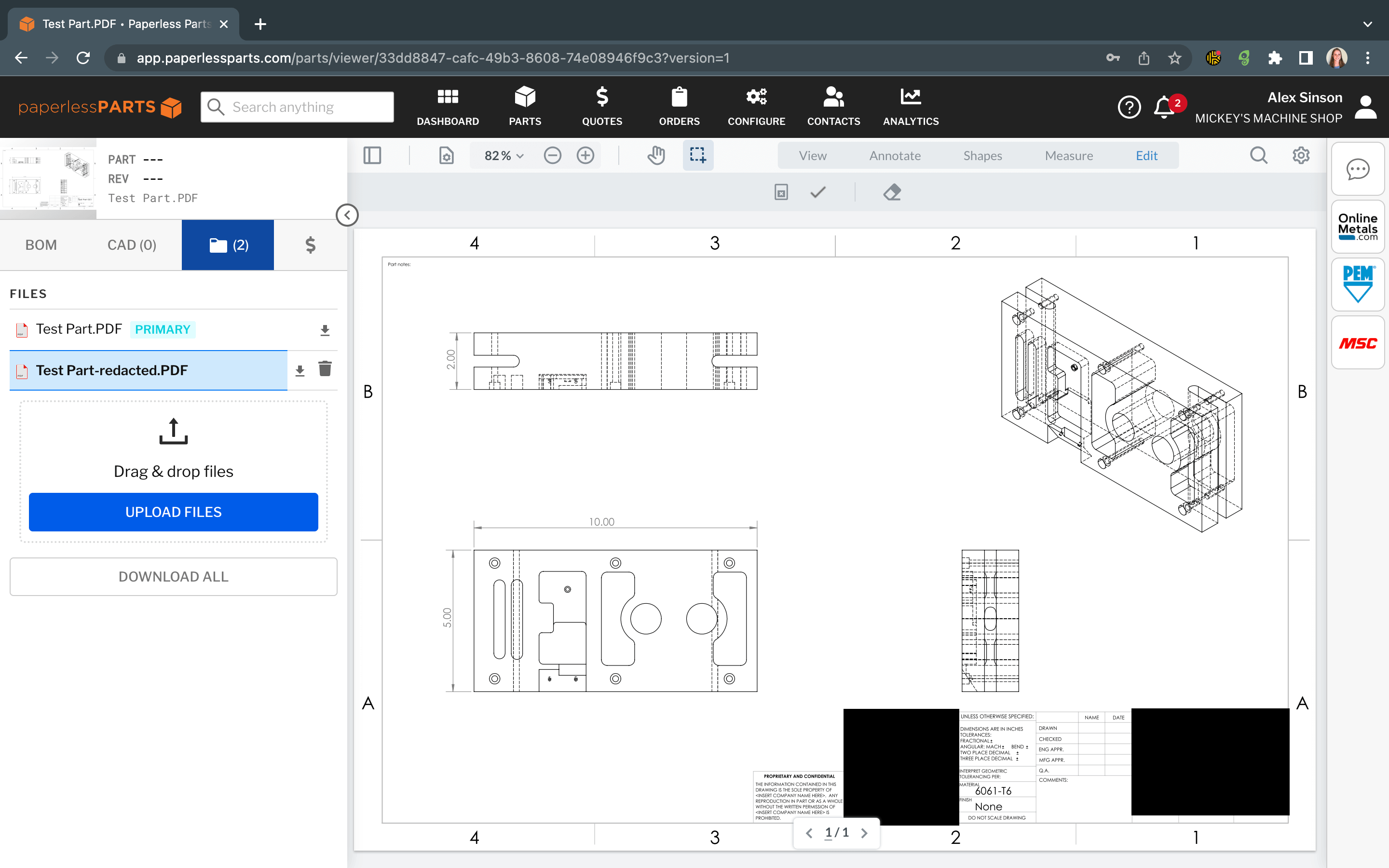Open the browser extensions puzzle icon
The image size is (1389, 868).
(1275, 58)
